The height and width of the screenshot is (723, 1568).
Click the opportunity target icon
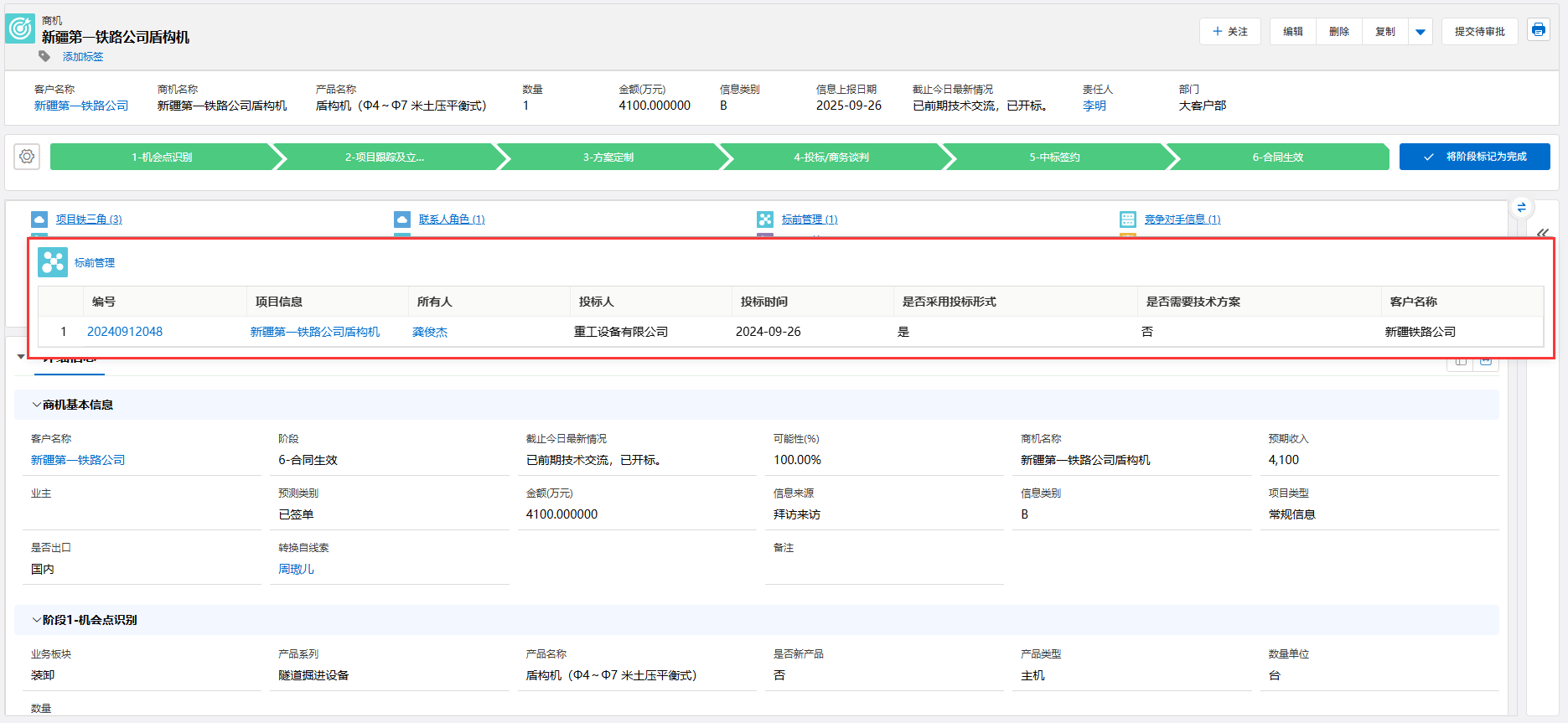[20, 28]
